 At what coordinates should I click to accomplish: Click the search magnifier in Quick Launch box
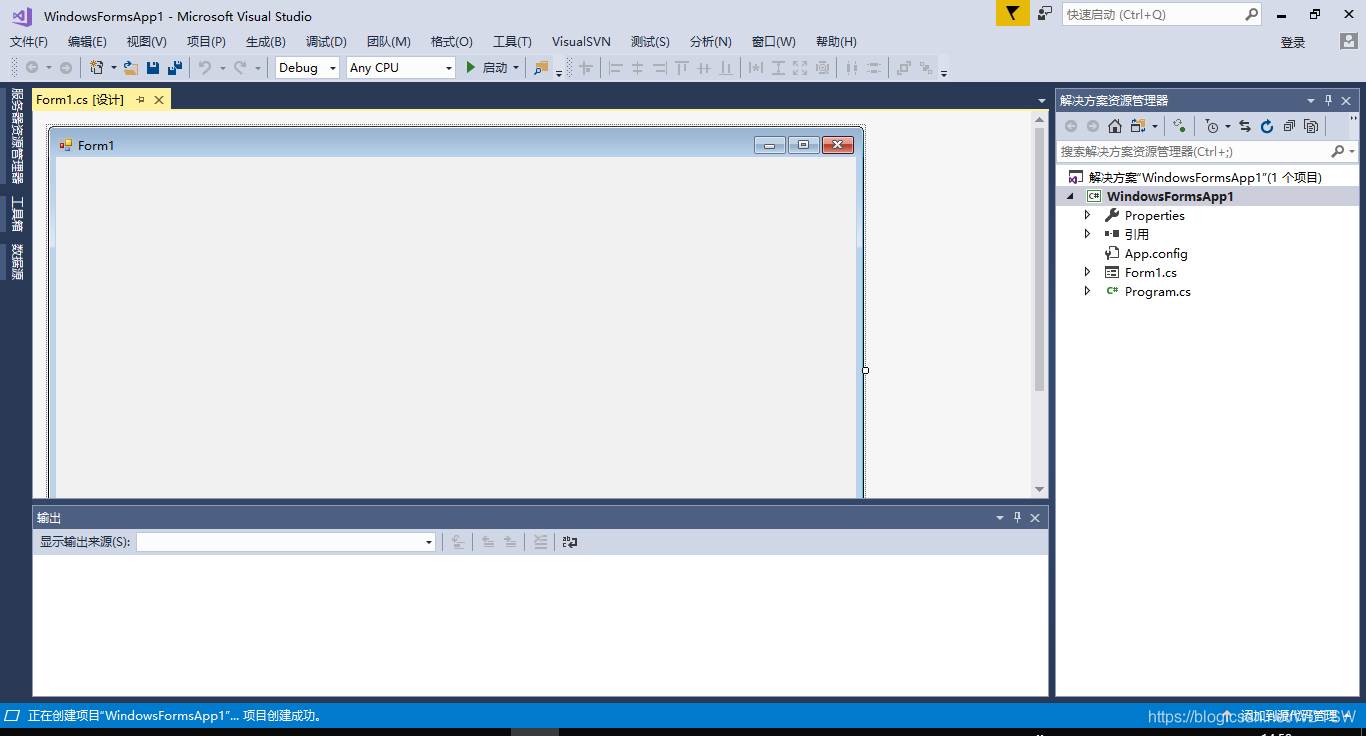[x=1251, y=14]
